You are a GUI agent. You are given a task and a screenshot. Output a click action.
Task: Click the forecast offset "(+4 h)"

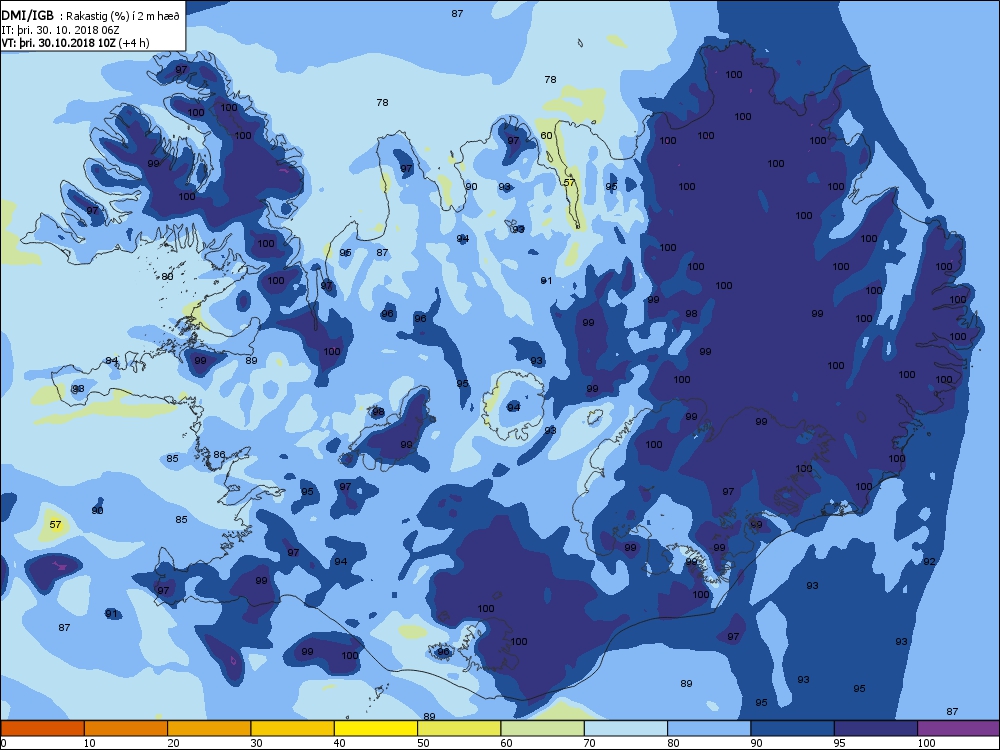point(135,43)
